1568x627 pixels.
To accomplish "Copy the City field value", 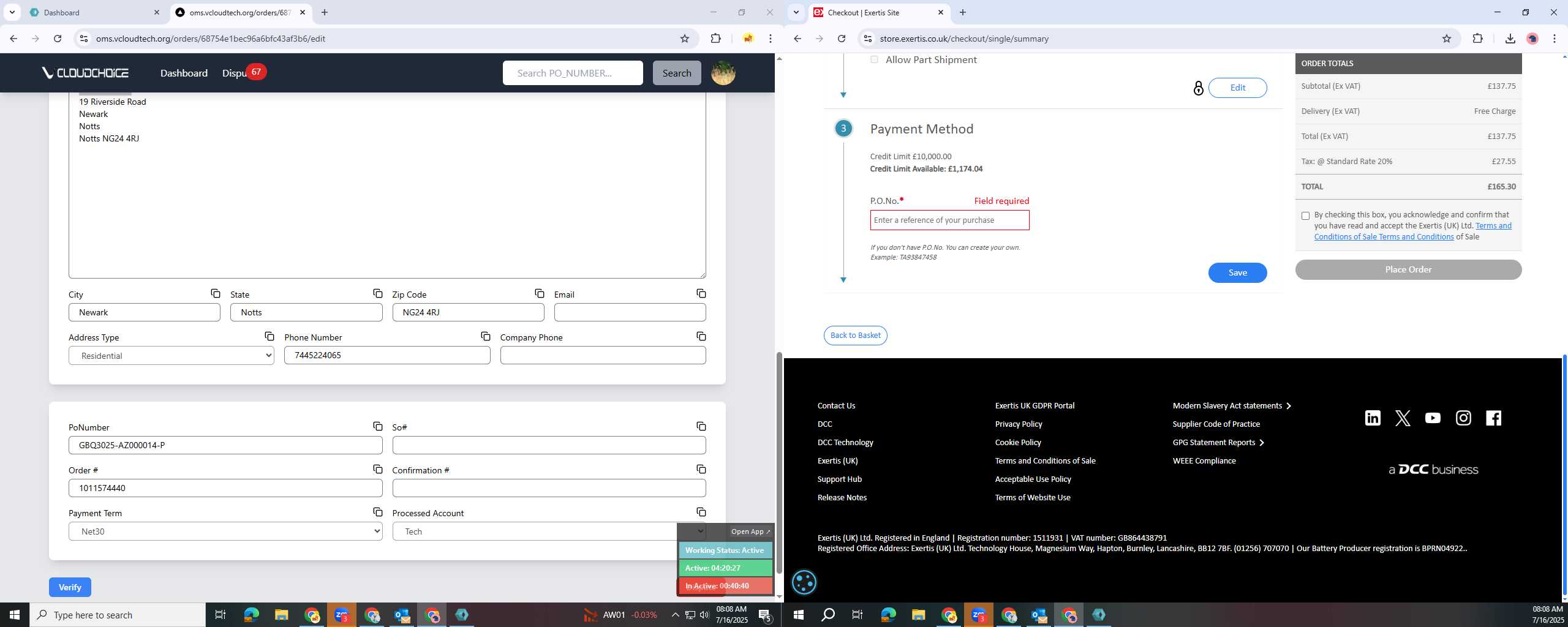I will click(216, 293).
